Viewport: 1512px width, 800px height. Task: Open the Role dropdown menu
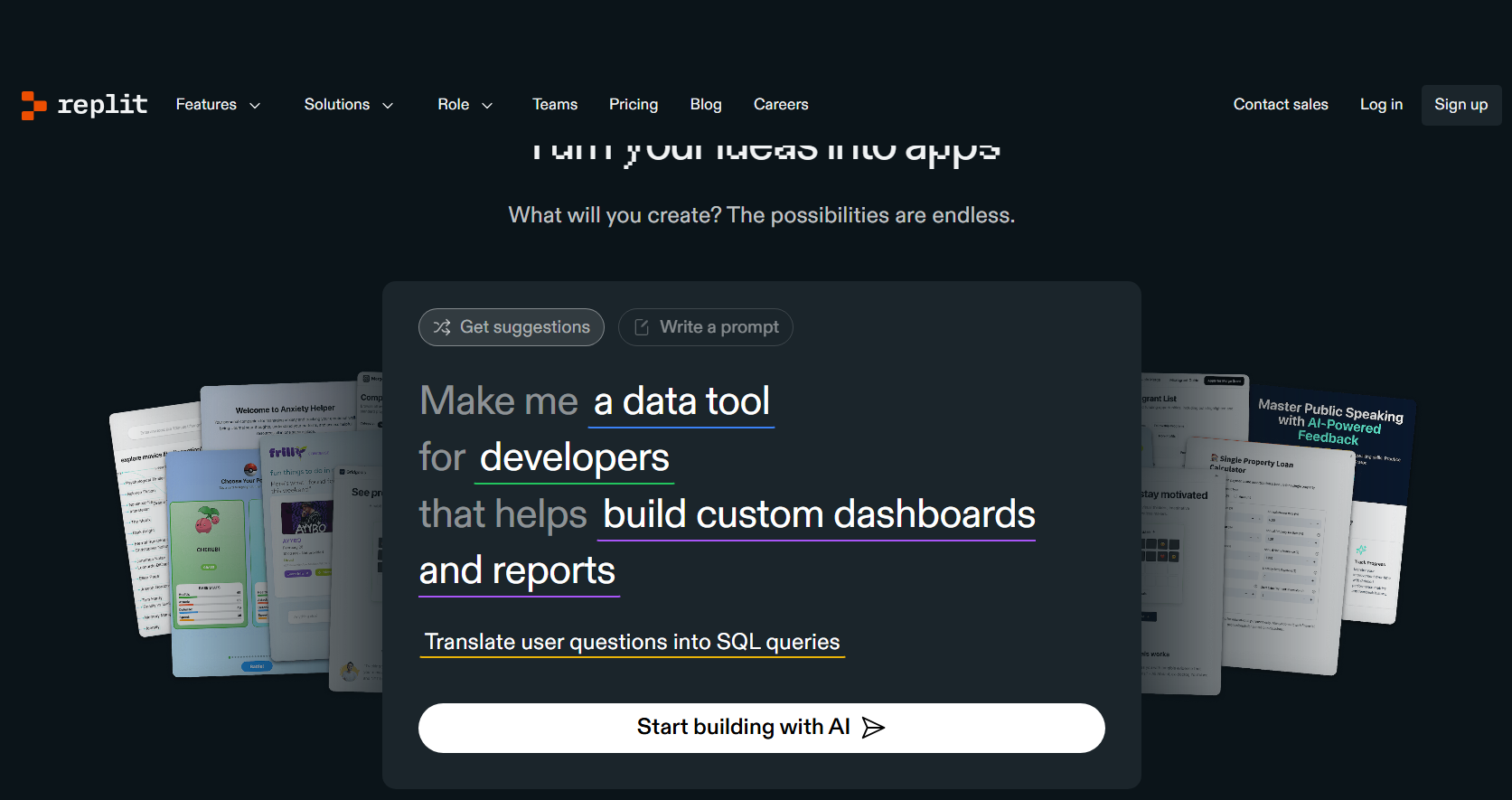point(465,105)
